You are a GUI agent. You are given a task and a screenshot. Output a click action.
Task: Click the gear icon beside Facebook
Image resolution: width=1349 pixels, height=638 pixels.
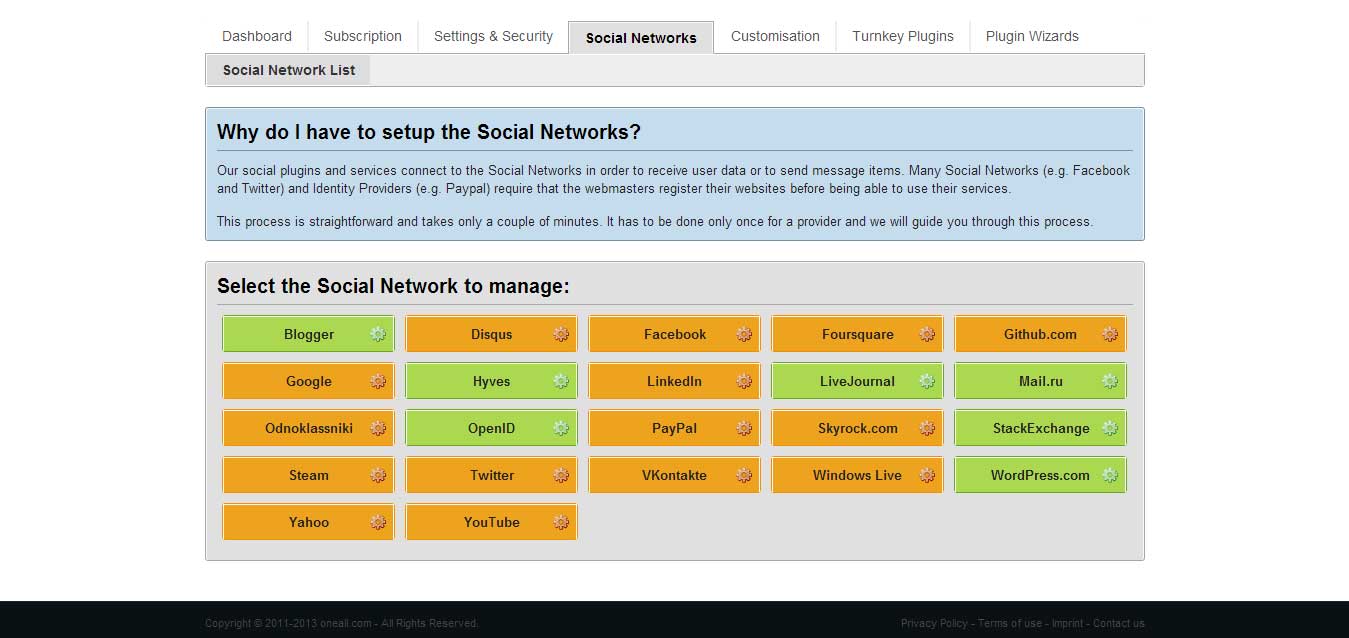click(744, 334)
